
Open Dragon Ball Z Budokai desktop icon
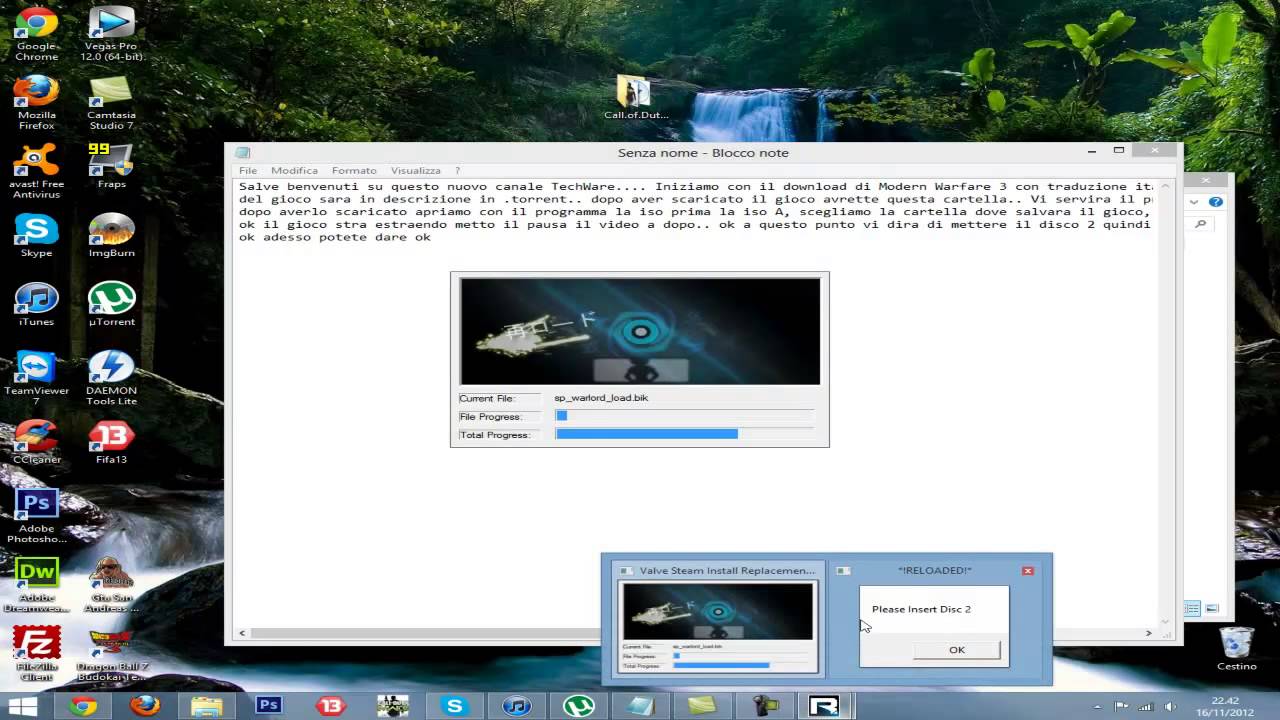(x=111, y=655)
